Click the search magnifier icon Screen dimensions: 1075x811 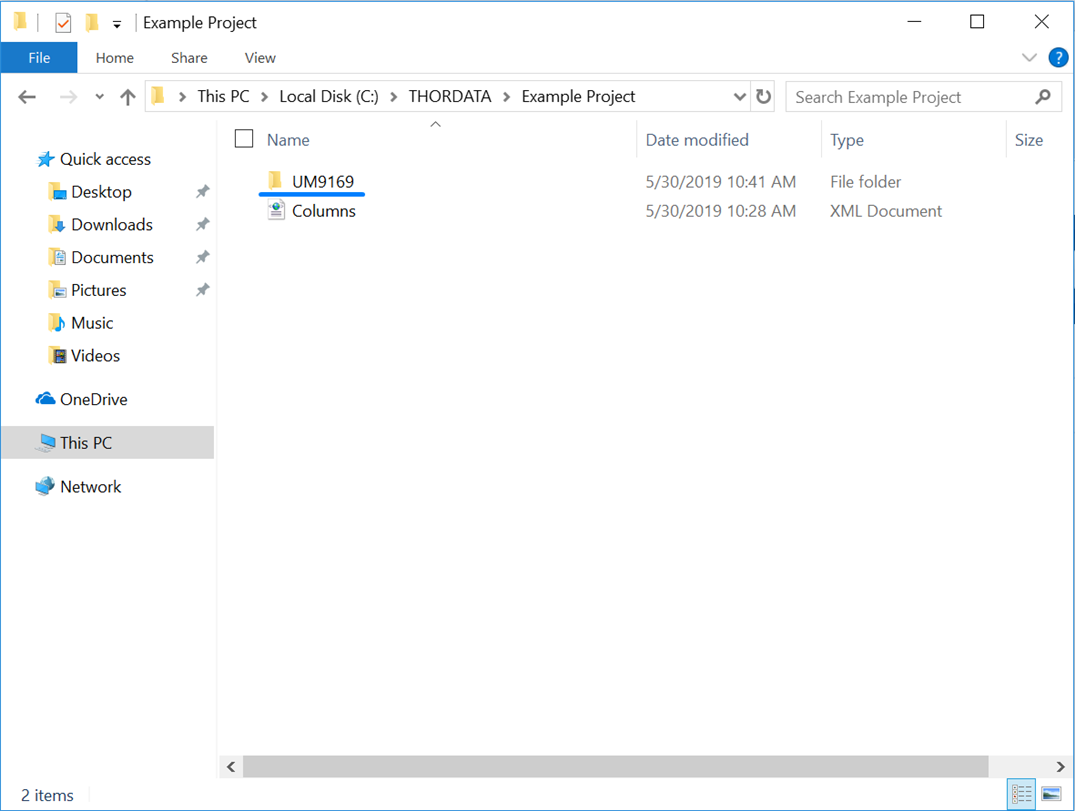(1043, 97)
